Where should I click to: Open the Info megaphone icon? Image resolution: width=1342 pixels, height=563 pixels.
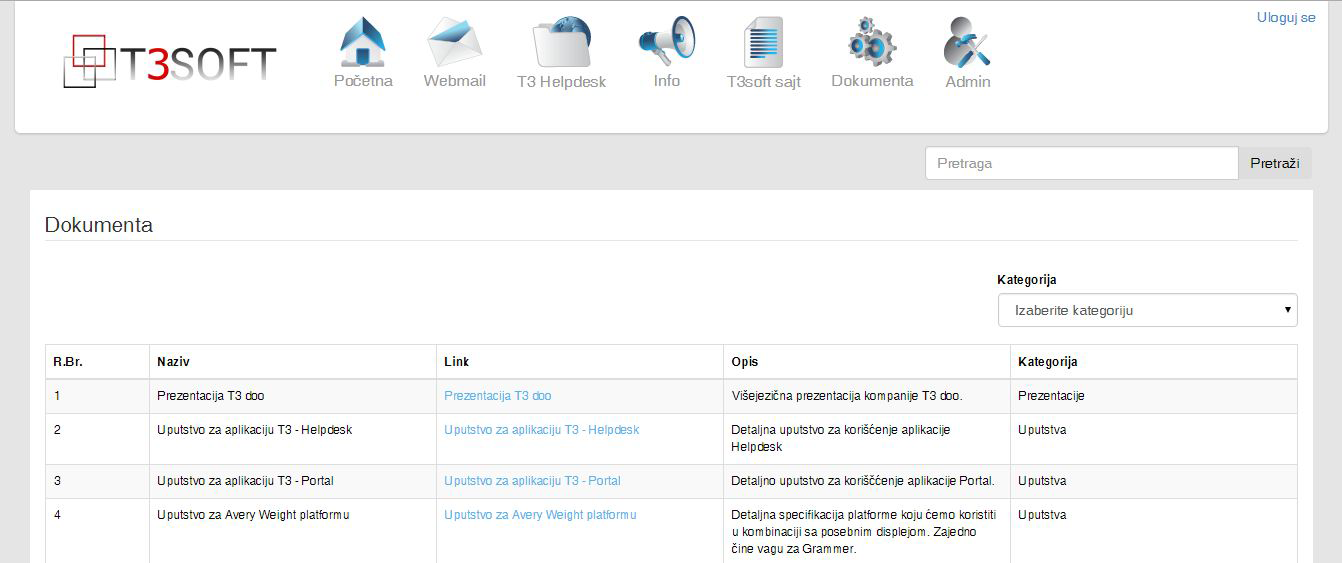666,41
